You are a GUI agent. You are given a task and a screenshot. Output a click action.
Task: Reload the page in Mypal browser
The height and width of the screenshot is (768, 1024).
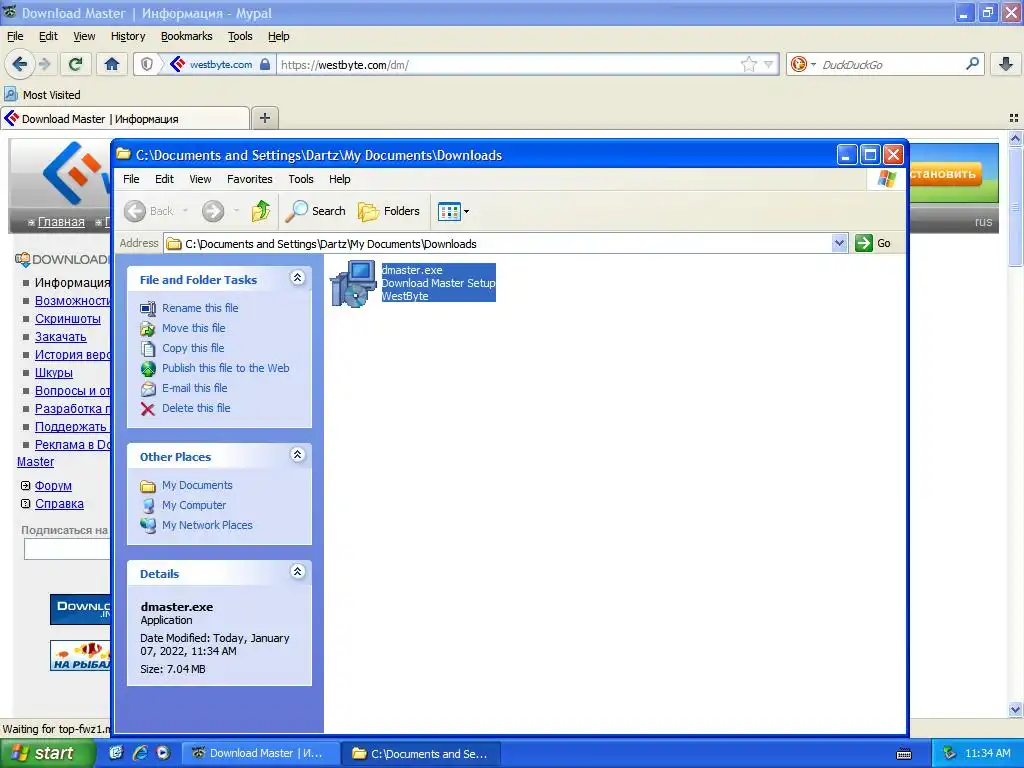click(x=76, y=64)
